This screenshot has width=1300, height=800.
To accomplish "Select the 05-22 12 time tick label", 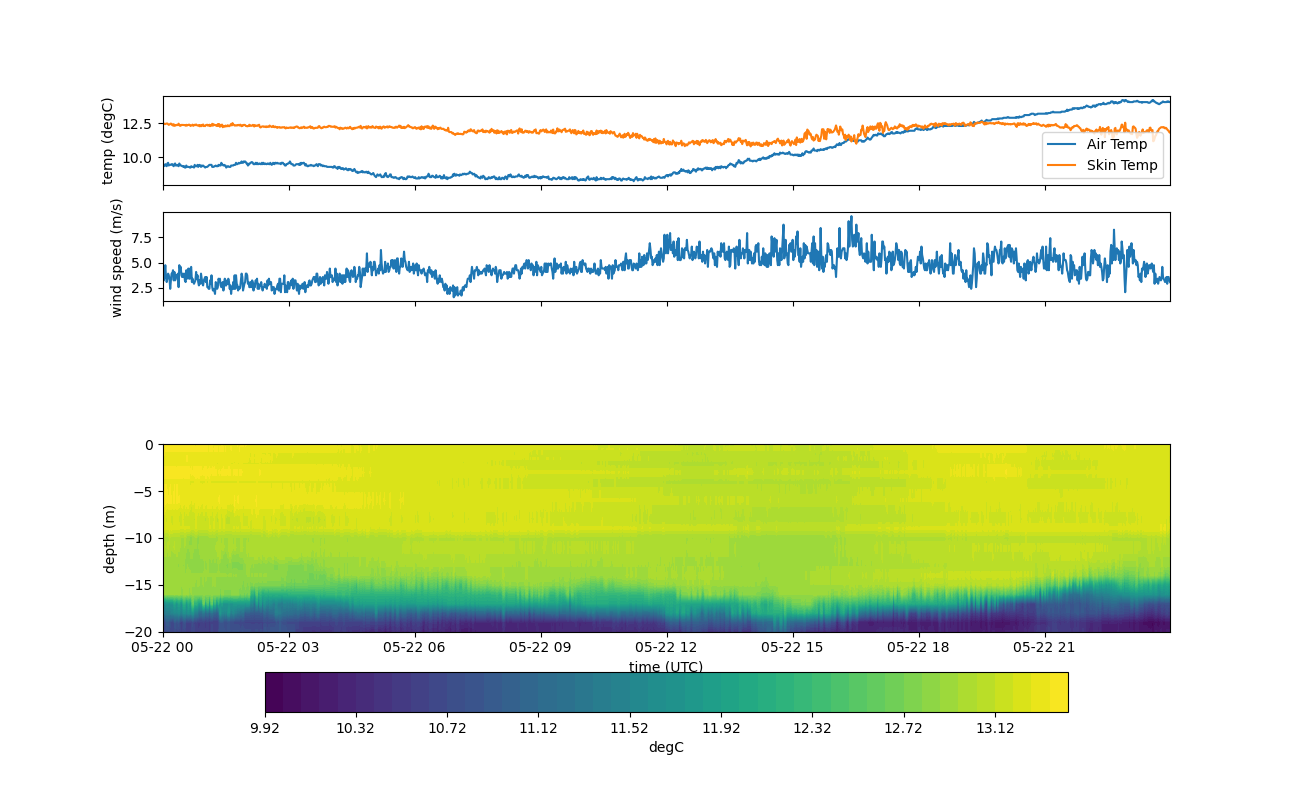I will click(666, 647).
